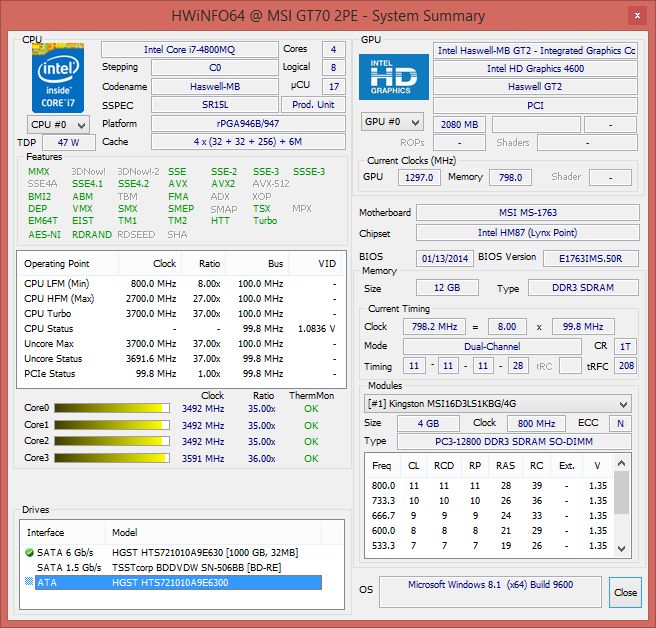This screenshot has width=656, height=628.
Task: Click the Intel HD Graphics logo
Action: (394, 77)
